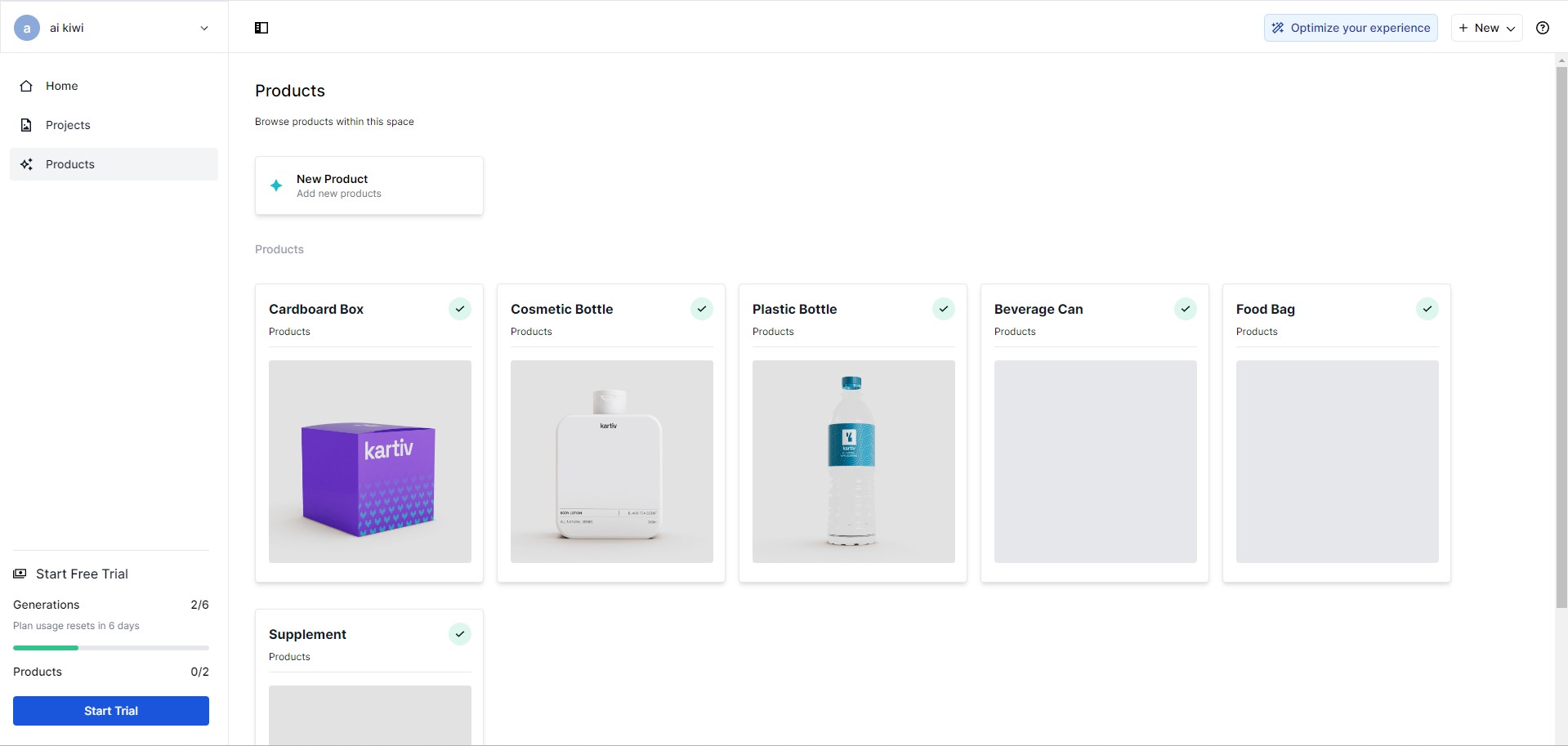
Task: Click Start Free Trial link
Action: [82, 574]
